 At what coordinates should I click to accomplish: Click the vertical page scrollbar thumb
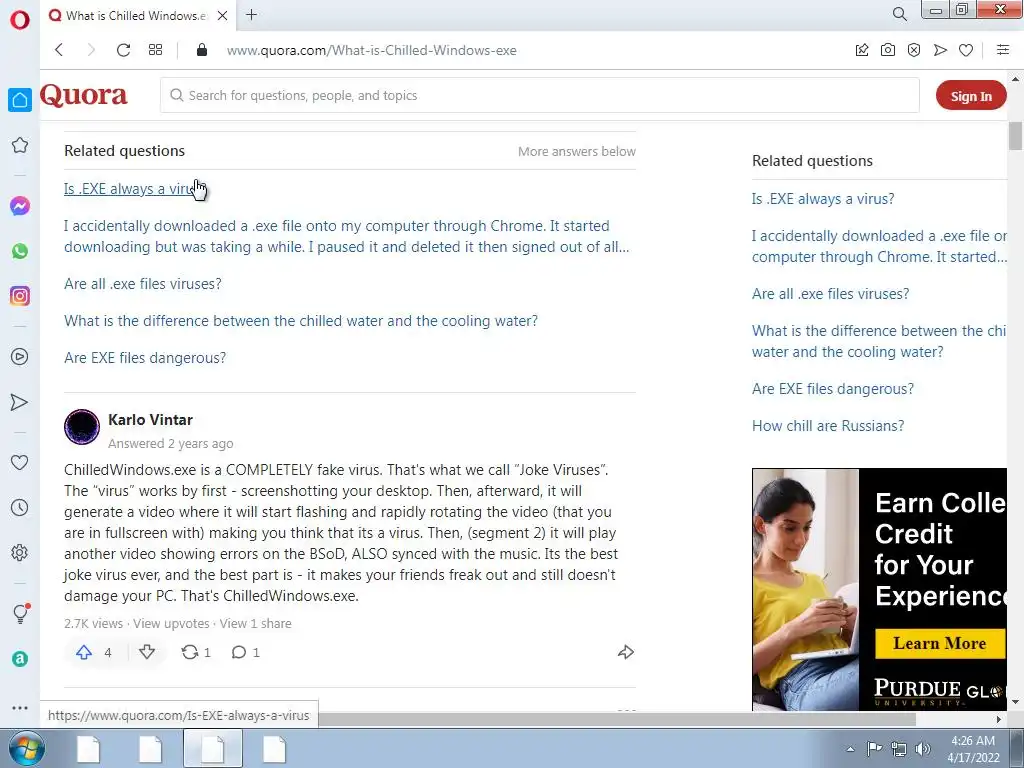1015,136
